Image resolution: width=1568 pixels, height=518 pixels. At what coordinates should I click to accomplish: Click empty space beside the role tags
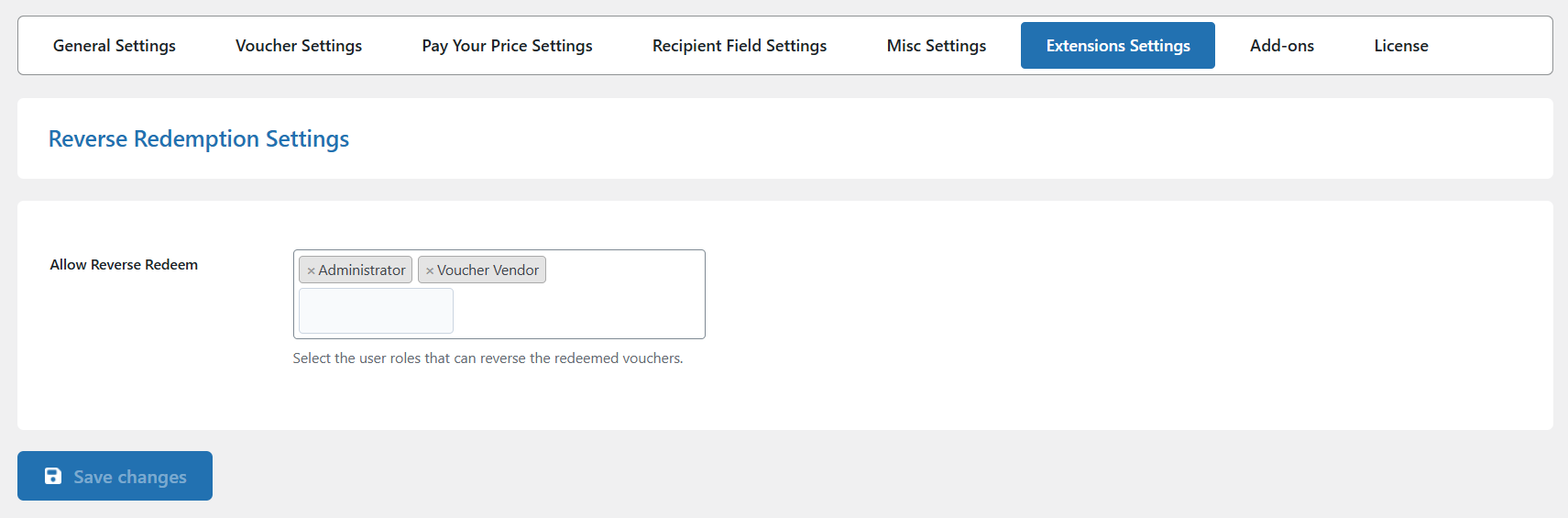tap(623, 270)
